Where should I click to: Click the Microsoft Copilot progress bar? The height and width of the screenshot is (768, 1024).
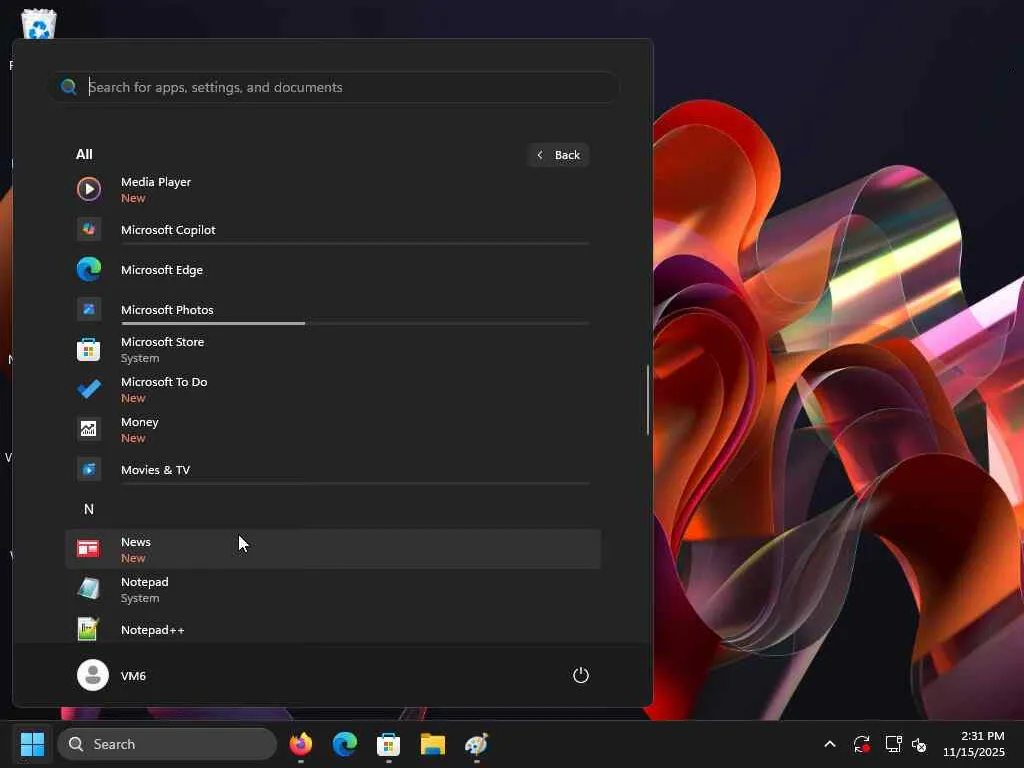[x=355, y=243]
